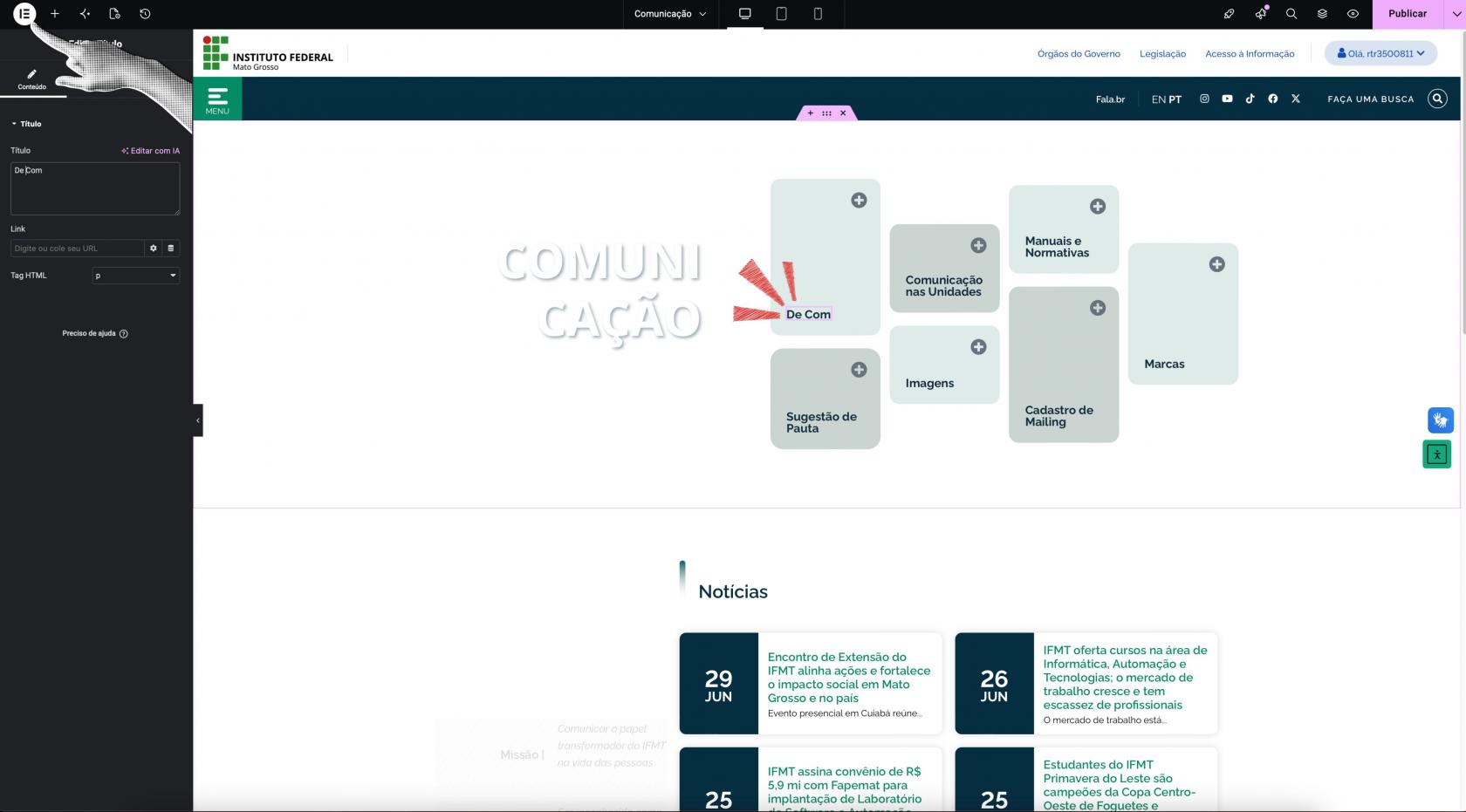This screenshot has height=812, width=1466.
Task: Open the Elementor logo menu
Action: pyautogui.click(x=24, y=14)
